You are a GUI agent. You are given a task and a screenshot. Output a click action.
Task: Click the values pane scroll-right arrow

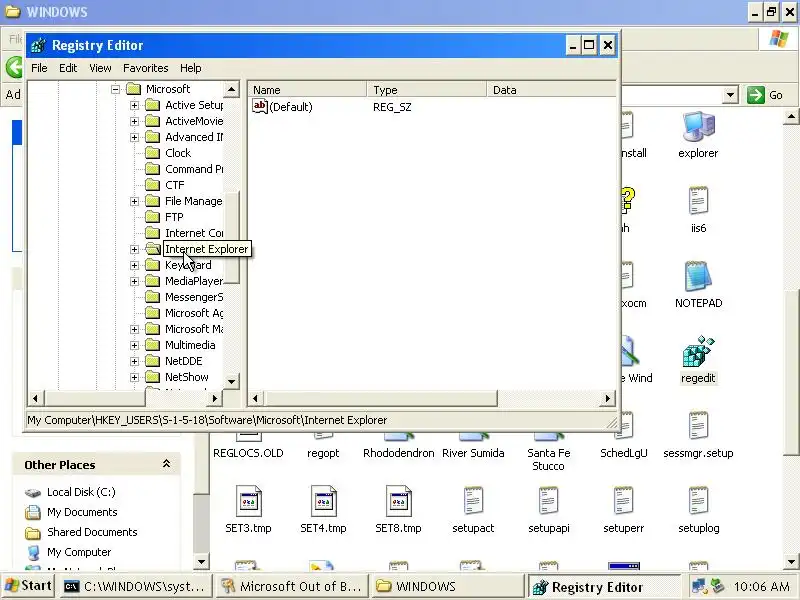pos(607,398)
